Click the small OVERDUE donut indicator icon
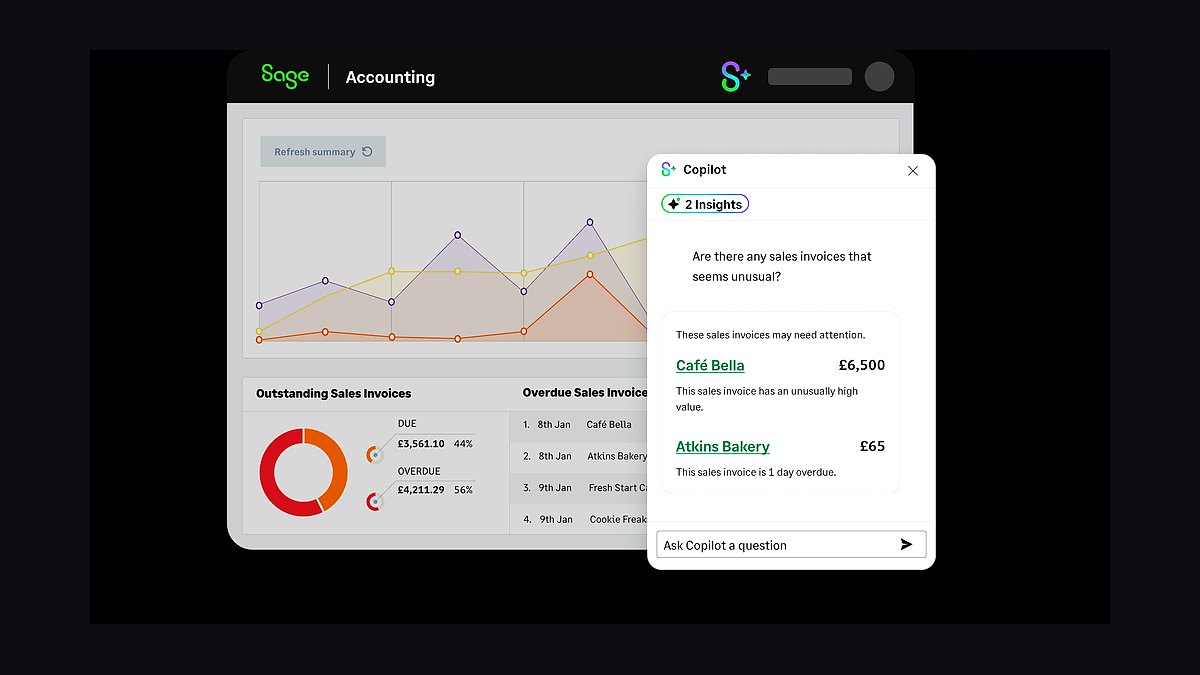This screenshot has width=1200, height=675. point(374,501)
